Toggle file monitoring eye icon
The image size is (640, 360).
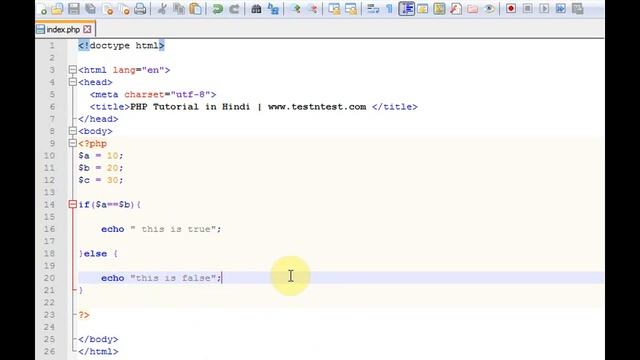pos(489,9)
